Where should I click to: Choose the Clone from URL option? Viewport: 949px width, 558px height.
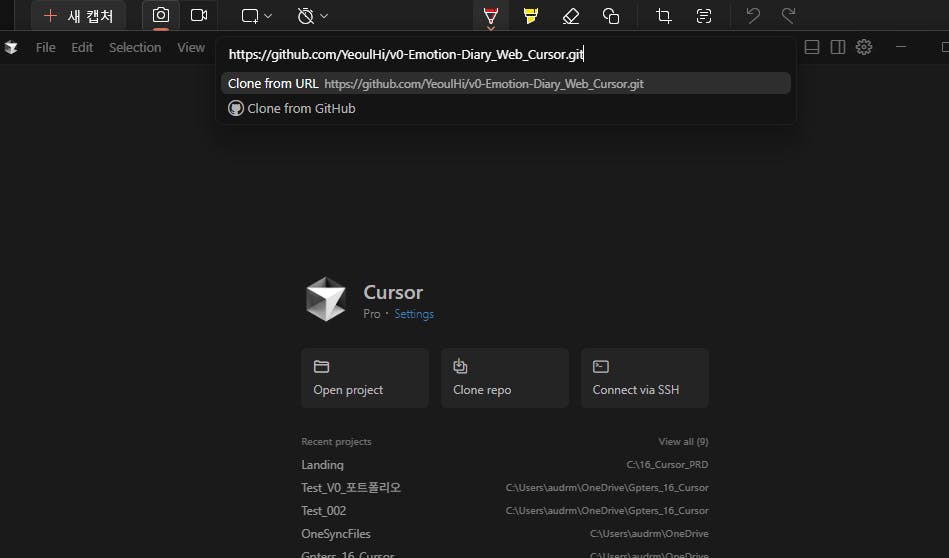pyautogui.click(x=506, y=84)
